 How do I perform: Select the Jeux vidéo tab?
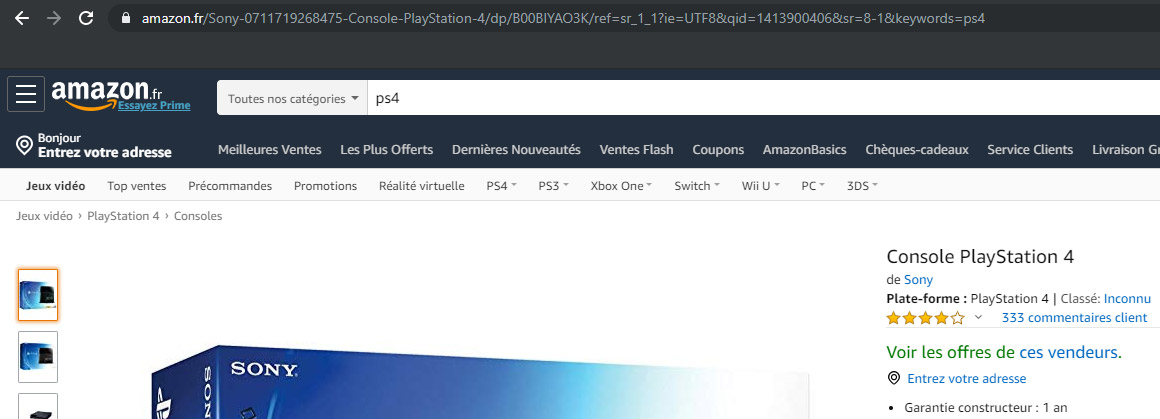[x=55, y=186]
